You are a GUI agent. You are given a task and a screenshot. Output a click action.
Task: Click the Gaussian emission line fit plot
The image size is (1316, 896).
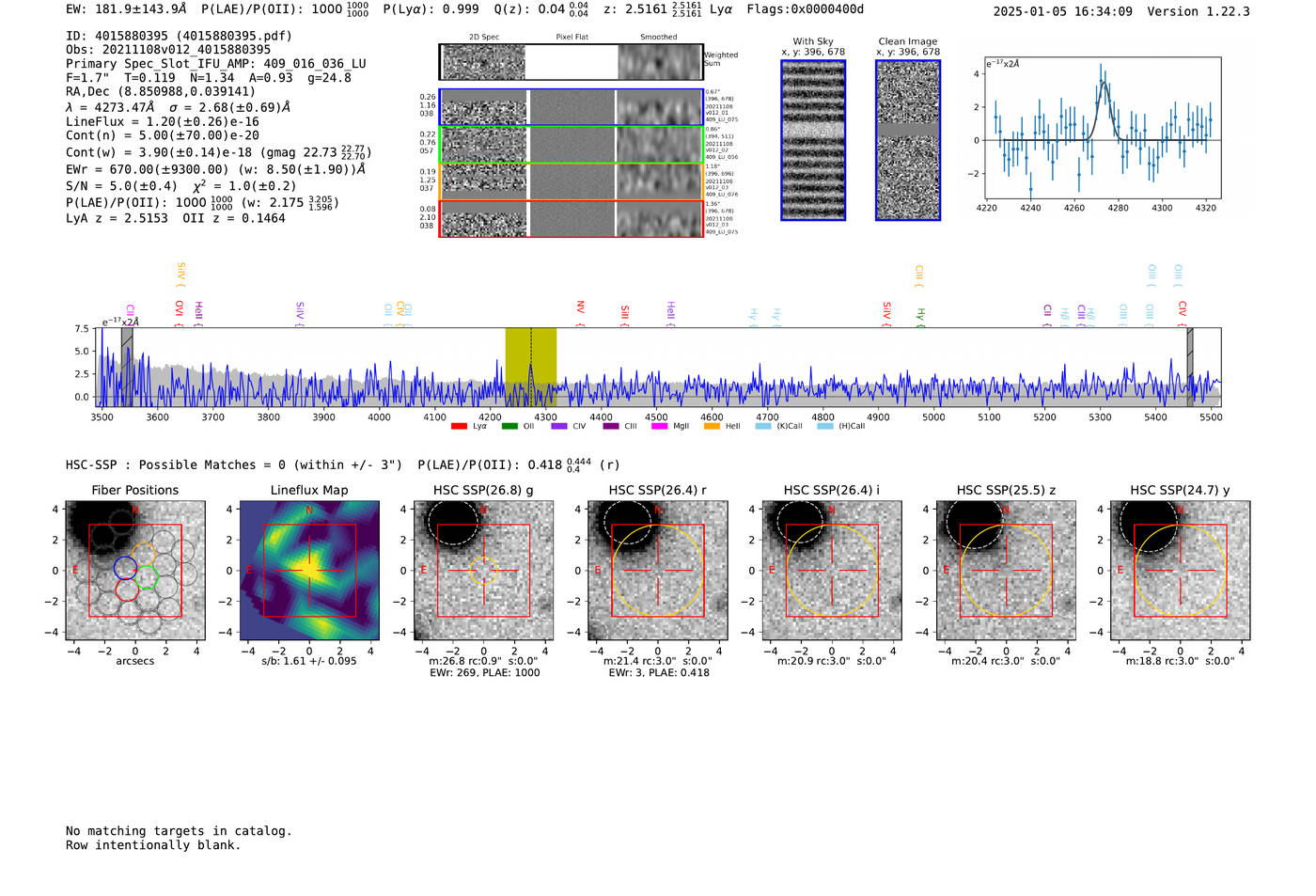tap(1102, 128)
